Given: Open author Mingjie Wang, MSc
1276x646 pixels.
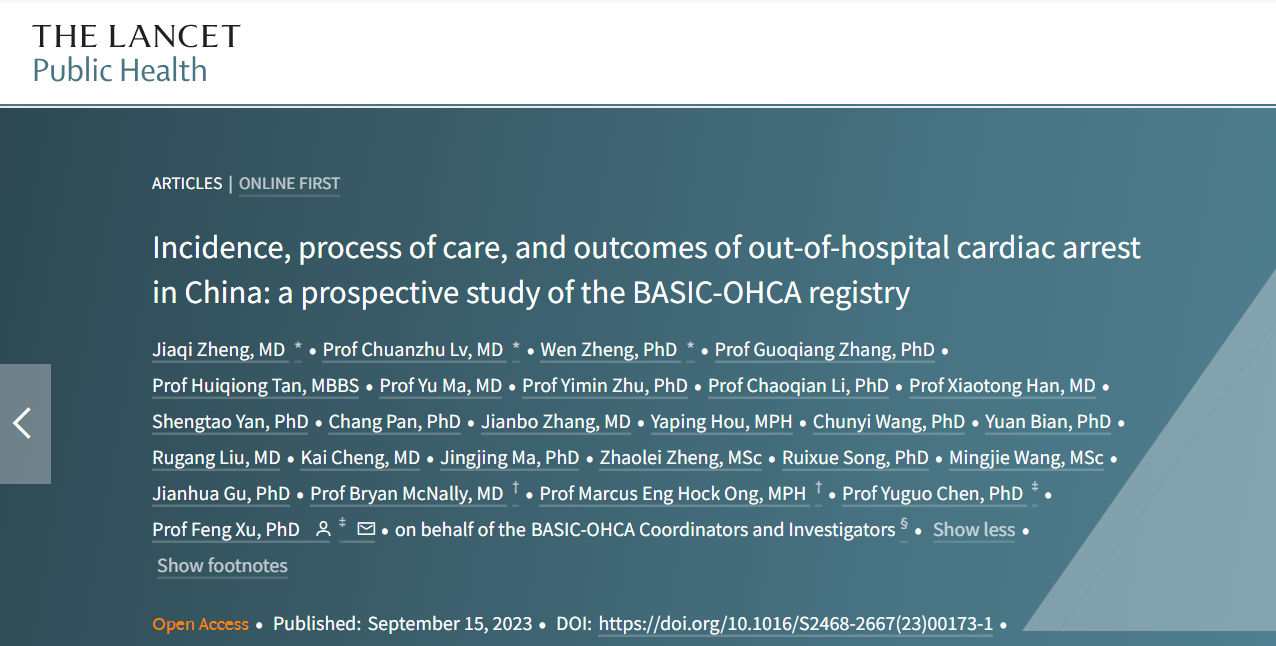Looking at the screenshot, I should click(1026, 458).
